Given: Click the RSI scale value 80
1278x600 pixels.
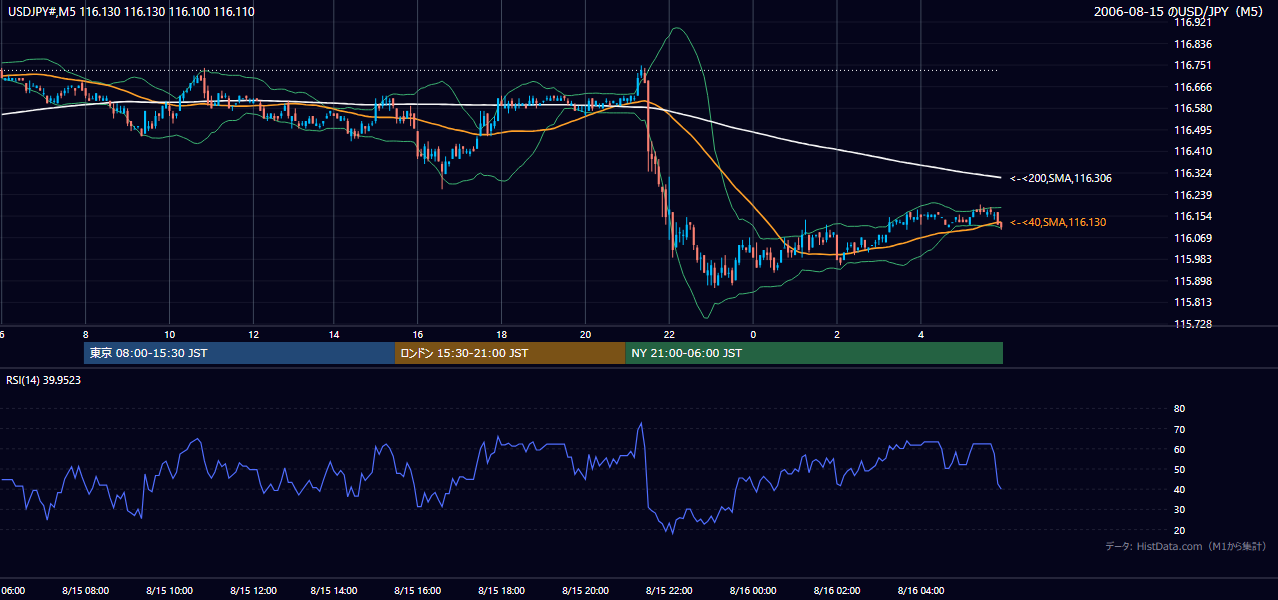Looking at the screenshot, I should click(1179, 409).
